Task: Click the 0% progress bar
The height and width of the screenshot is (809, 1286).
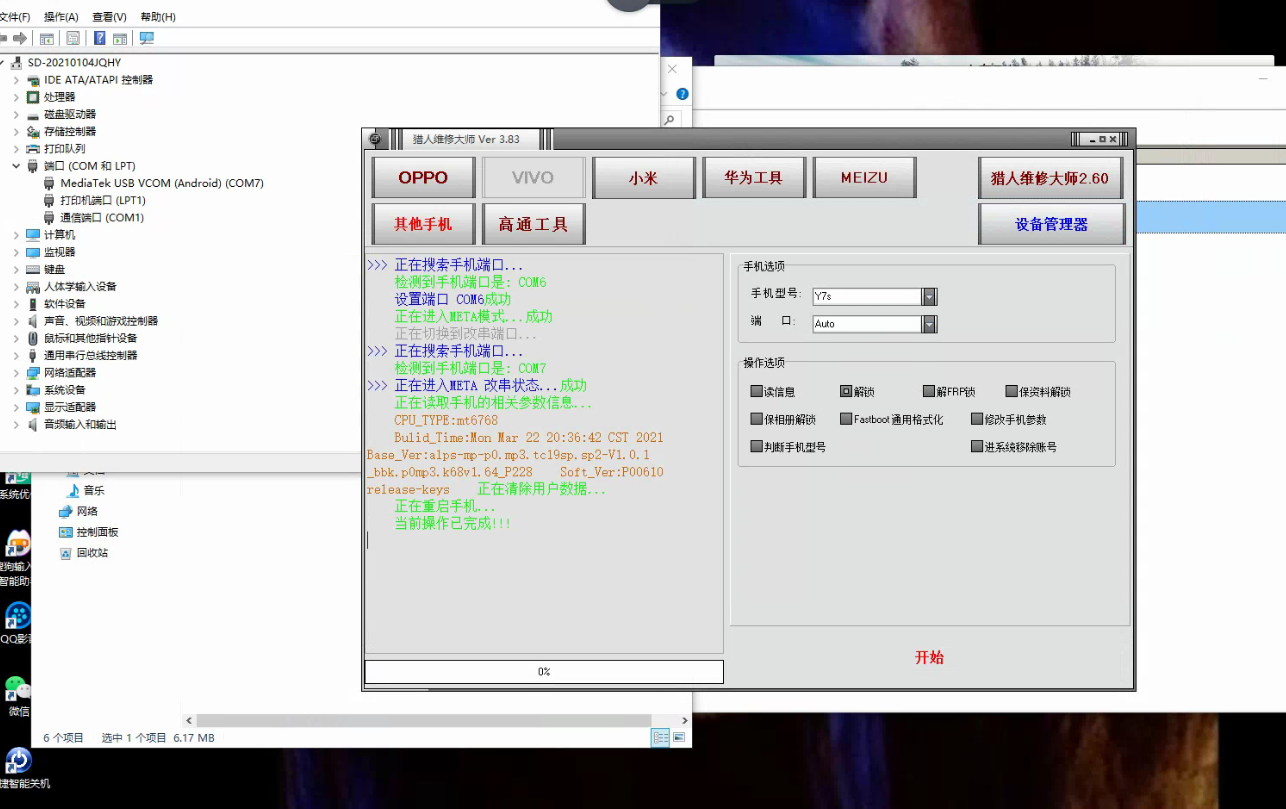Action: click(544, 672)
